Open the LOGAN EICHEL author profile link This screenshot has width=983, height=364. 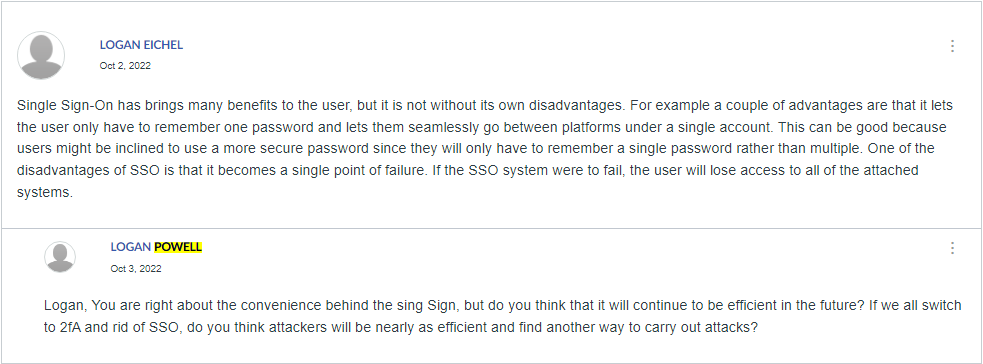141,45
